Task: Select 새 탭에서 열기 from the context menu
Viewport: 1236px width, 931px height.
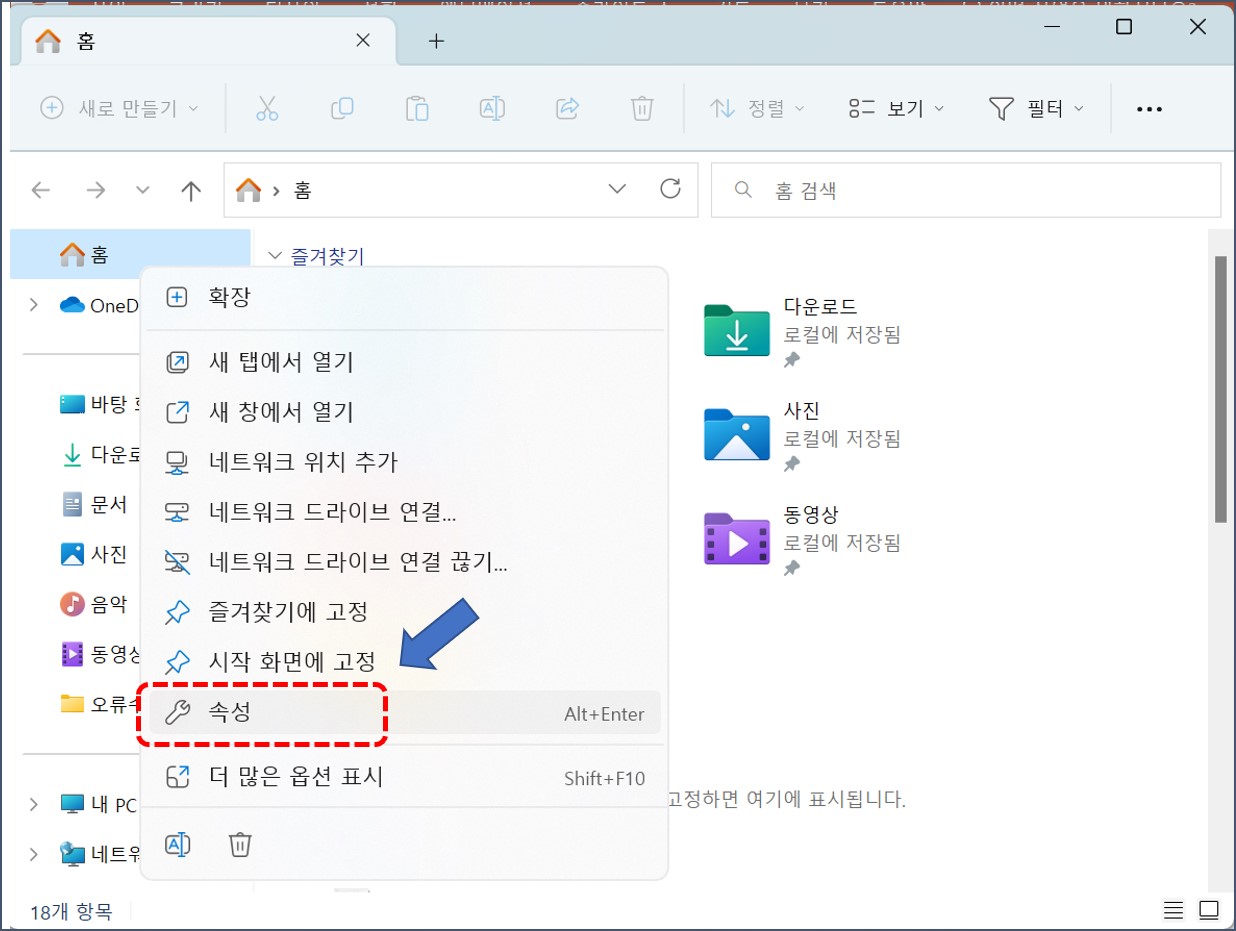Action: pyautogui.click(x=281, y=363)
